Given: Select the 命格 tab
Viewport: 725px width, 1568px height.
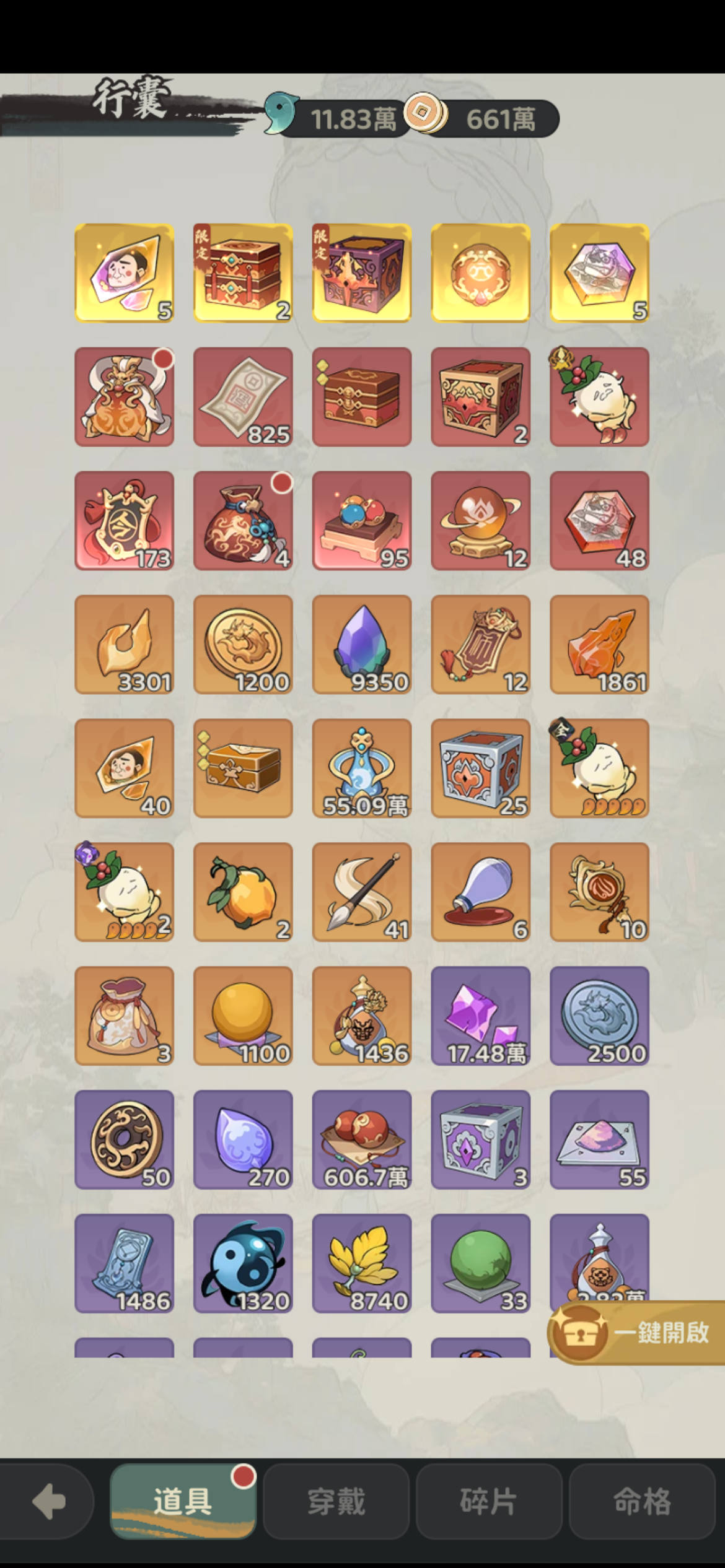Looking at the screenshot, I should pyautogui.click(x=642, y=1502).
